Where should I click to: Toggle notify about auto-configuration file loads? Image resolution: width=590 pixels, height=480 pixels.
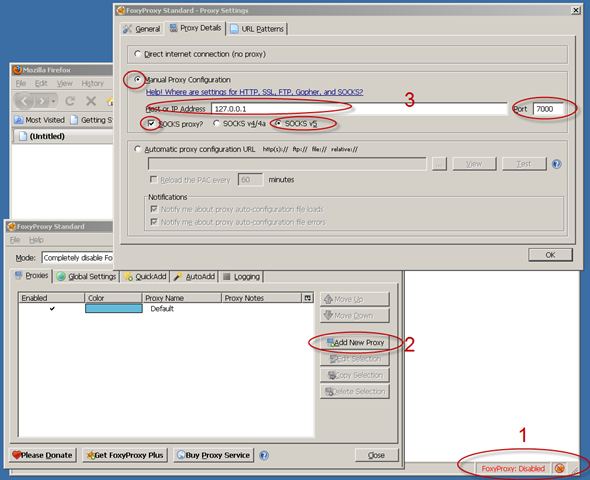click(154, 209)
